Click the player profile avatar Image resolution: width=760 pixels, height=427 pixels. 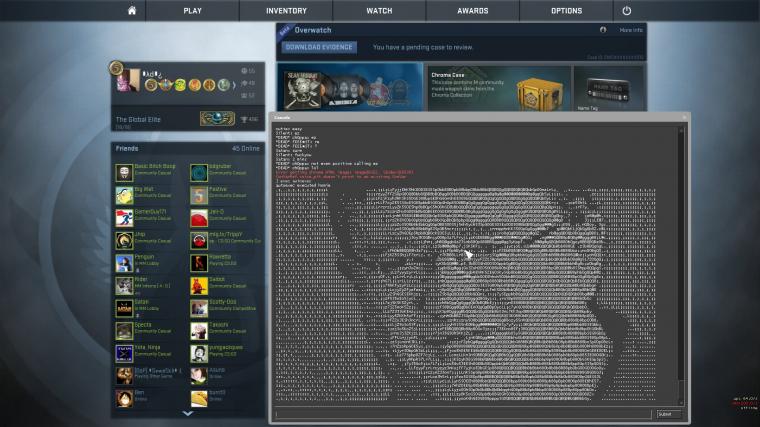(127, 80)
